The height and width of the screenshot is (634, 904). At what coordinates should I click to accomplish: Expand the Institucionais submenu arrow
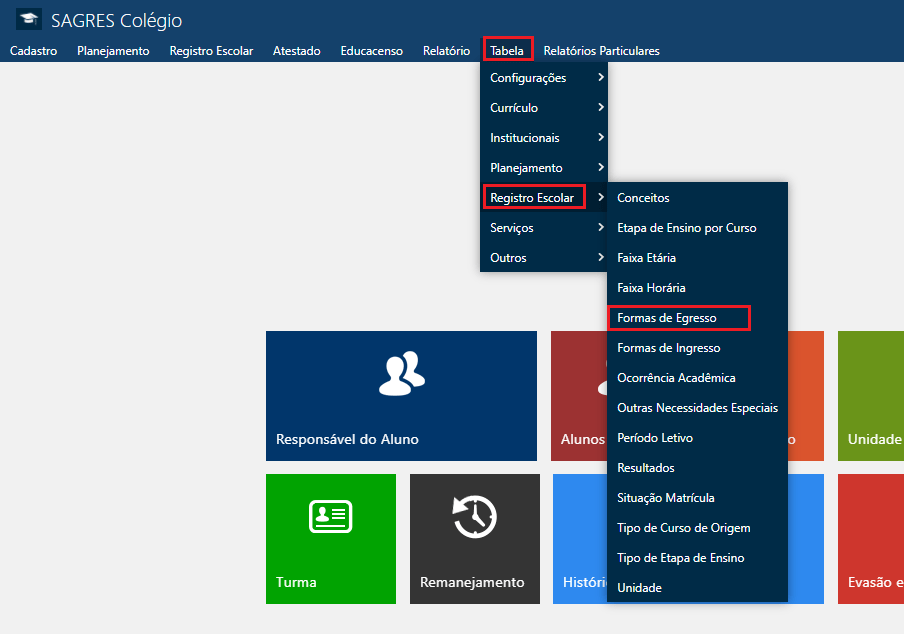600,137
